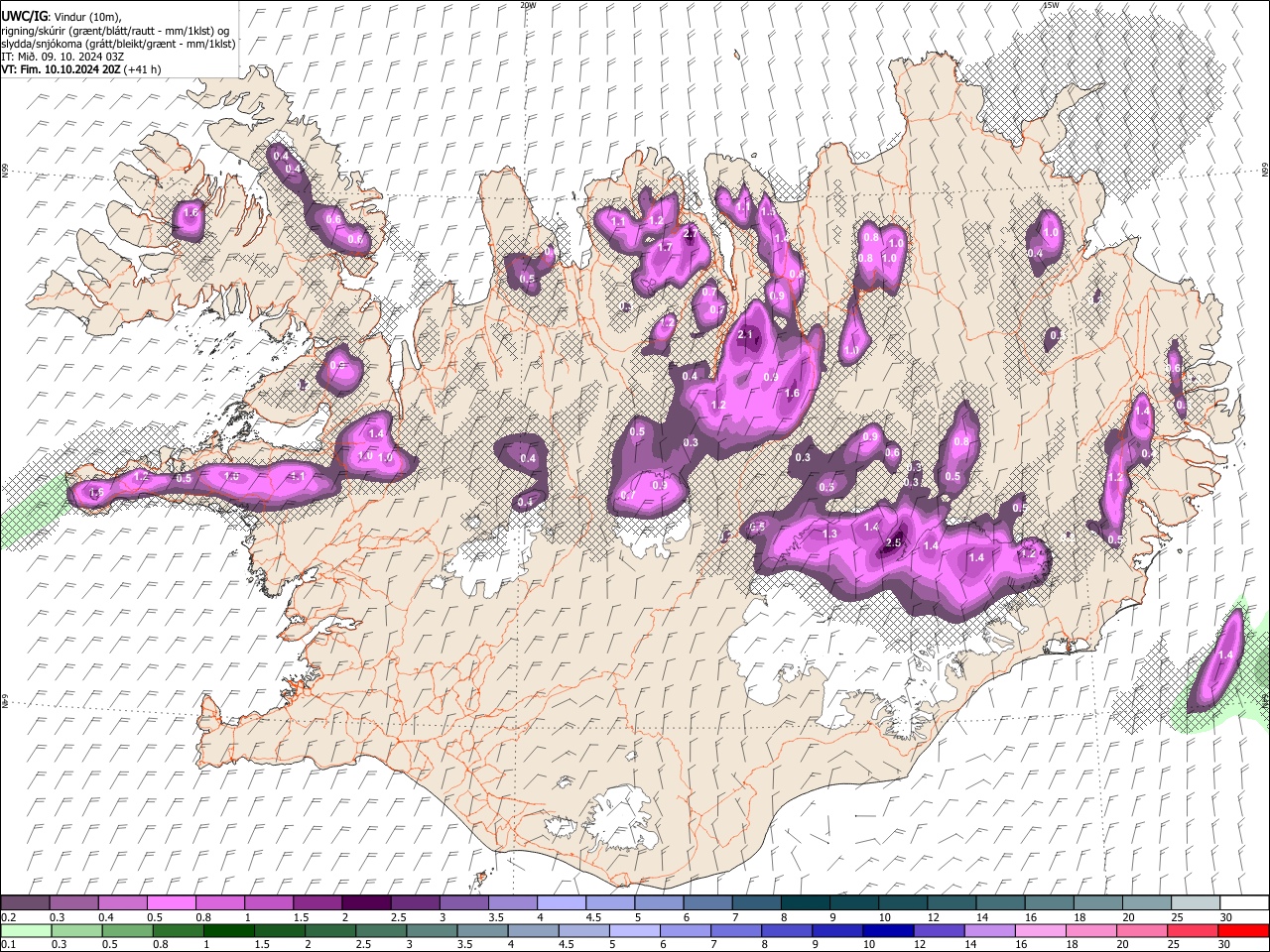Select upper legend swatch between 25 and 30
Viewport: 1270px width, 952px height.
pyautogui.click(x=1196, y=903)
